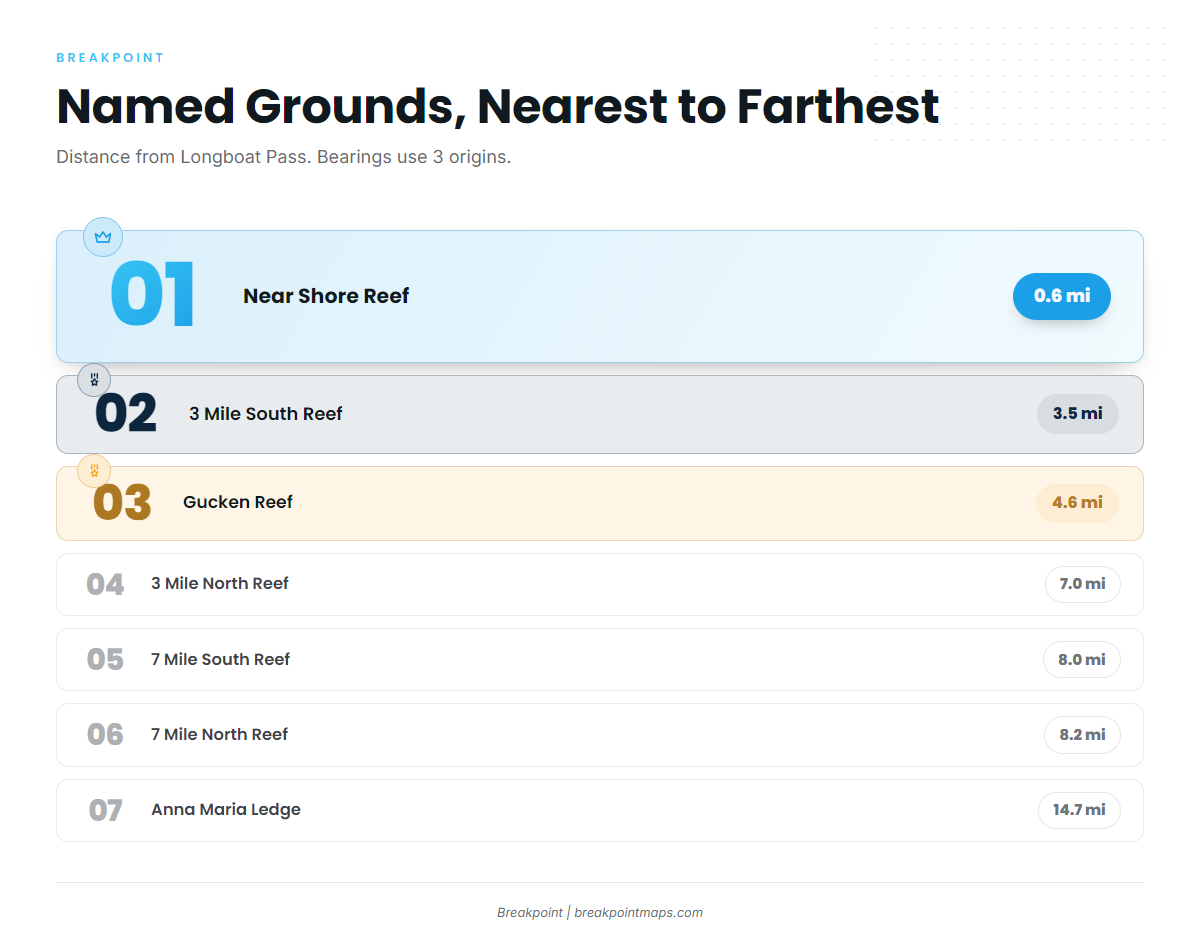This screenshot has height=946, width=1200.
Task: Choose the 7 Mile South Reef row
Action: (600, 660)
